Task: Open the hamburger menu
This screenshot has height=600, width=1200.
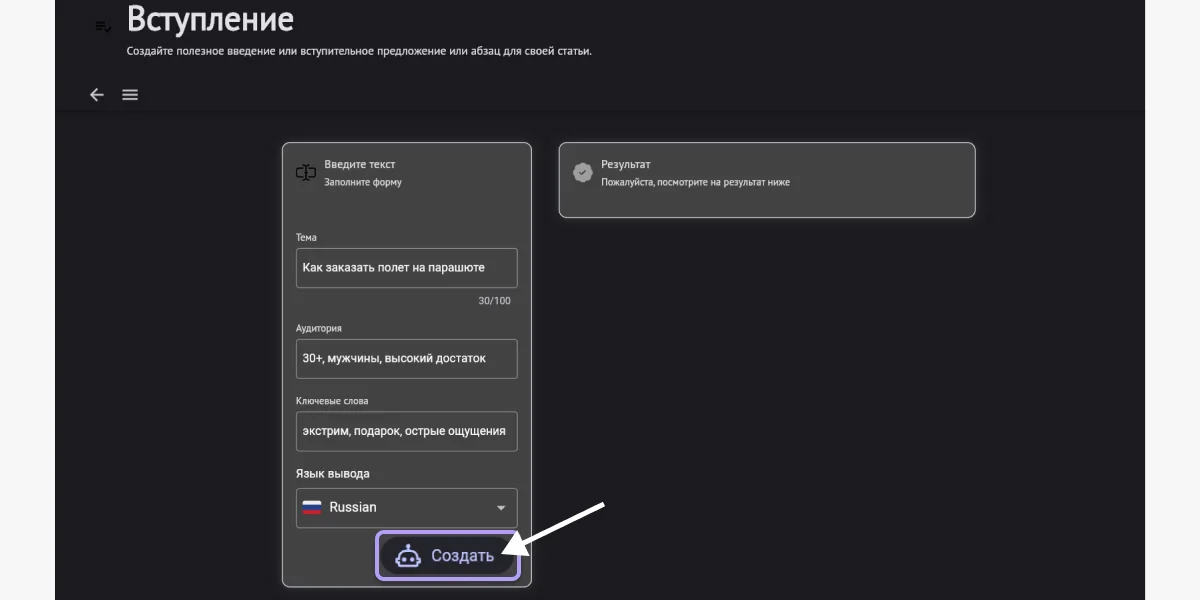Action: pos(130,95)
